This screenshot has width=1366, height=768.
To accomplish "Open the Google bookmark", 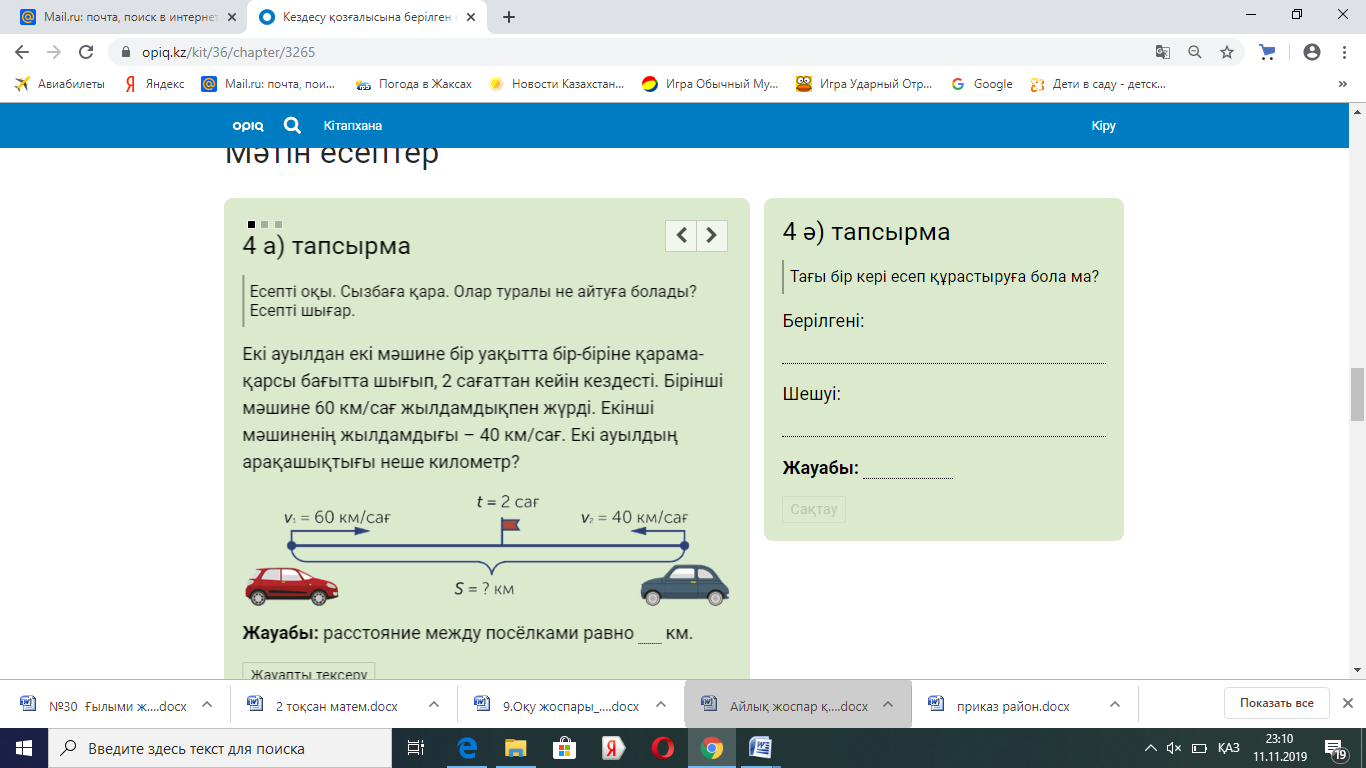I will [982, 84].
